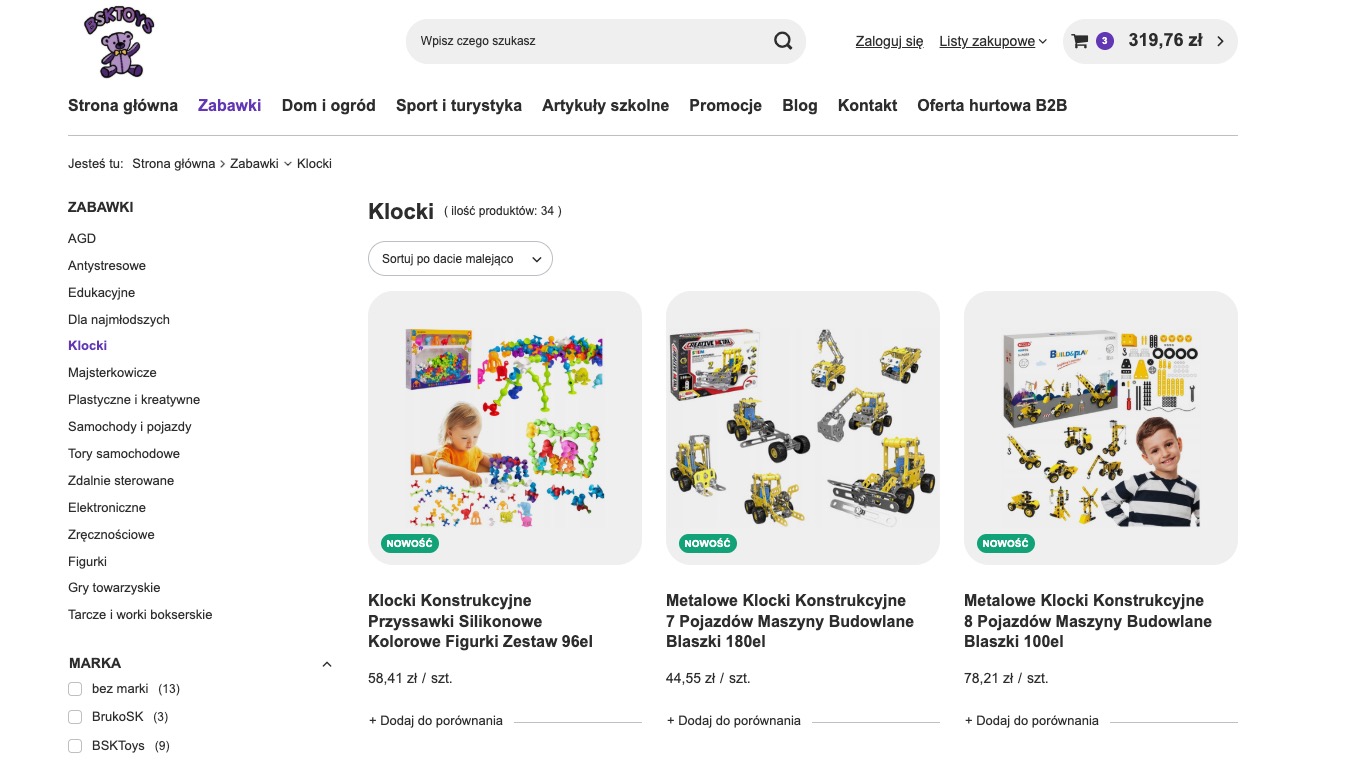This screenshot has height=765, width=1366.
Task: Check the "bez marki" brand filter
Action: (75, 689)
